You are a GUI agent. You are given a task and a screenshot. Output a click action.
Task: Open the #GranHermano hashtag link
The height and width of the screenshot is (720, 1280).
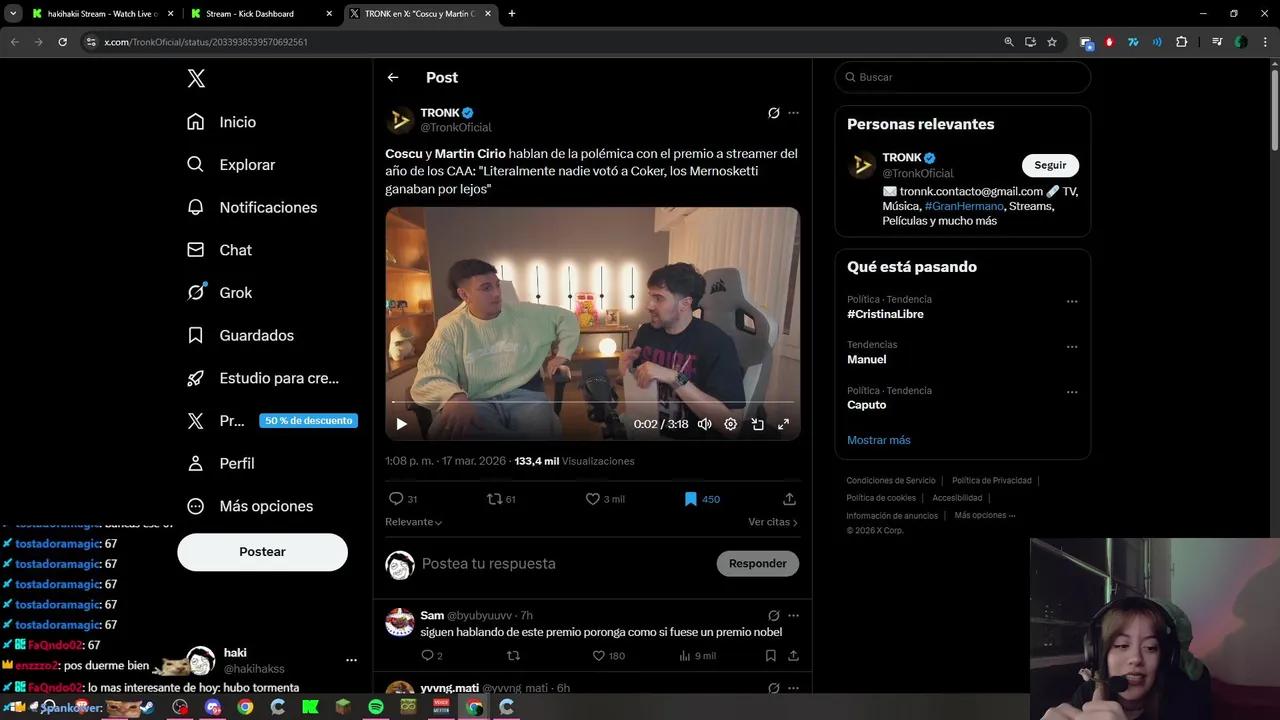coord(964,206)
